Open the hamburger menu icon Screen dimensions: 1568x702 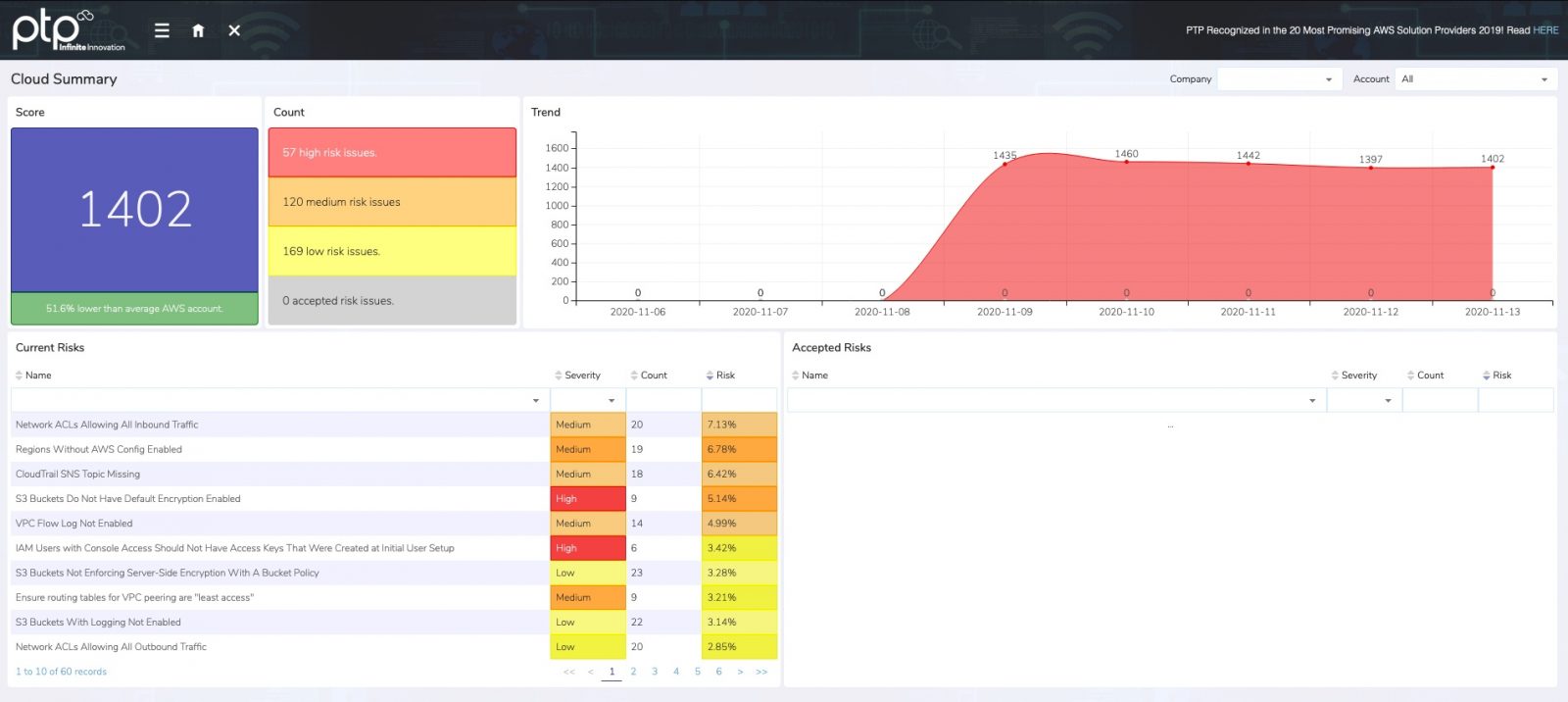click(162, 30)
